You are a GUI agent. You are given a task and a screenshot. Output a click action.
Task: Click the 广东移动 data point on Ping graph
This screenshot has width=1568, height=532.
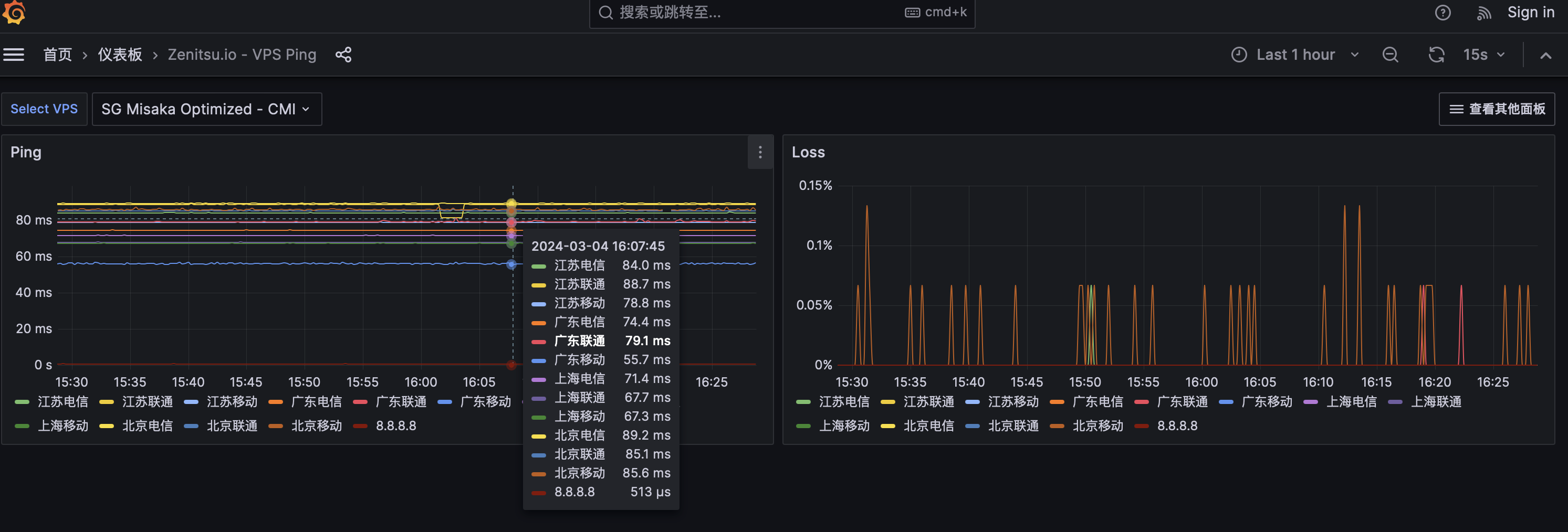(511, 264)
